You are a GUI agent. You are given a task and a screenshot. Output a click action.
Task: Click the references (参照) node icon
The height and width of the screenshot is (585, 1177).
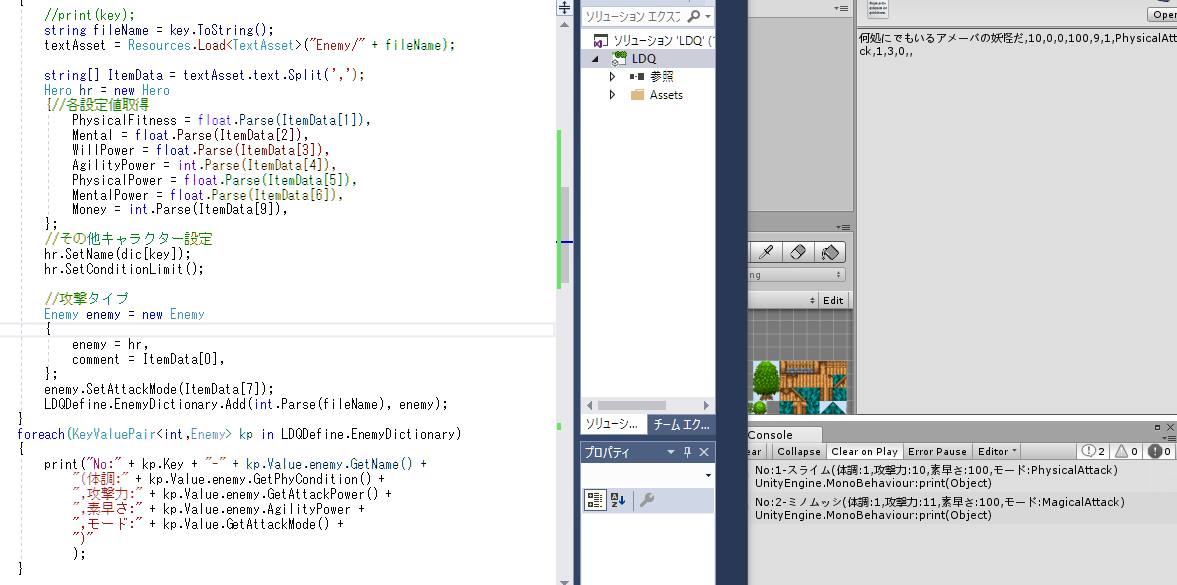coord(638,77)
